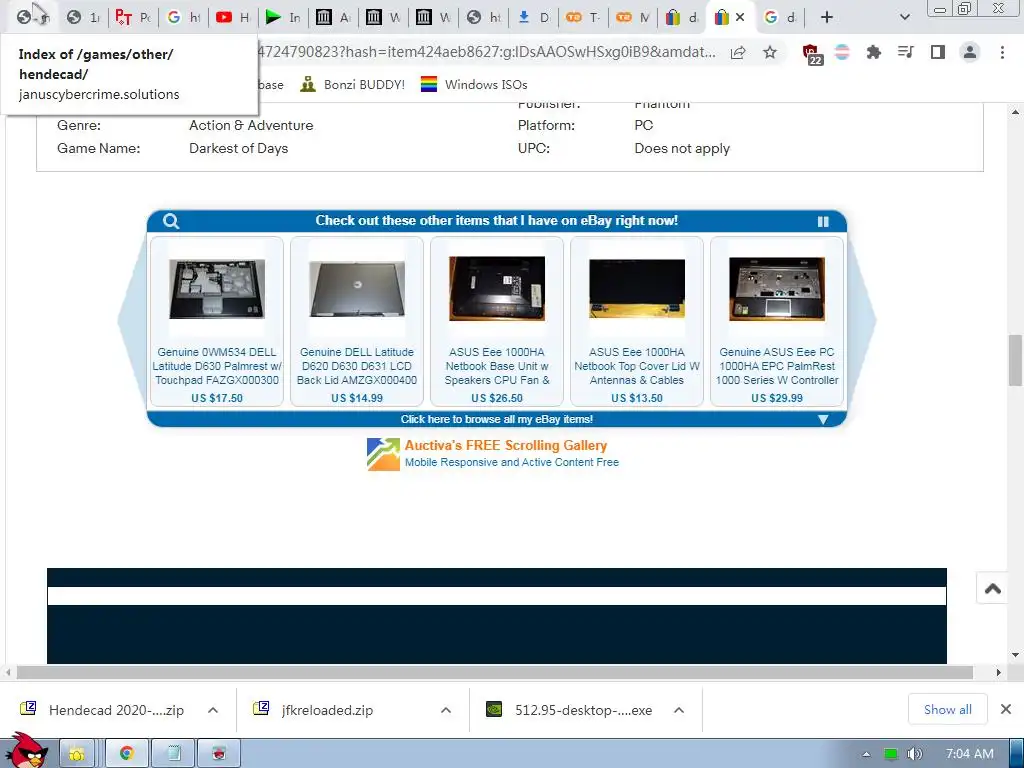Open the tab search chevron

tap(904, 18)
